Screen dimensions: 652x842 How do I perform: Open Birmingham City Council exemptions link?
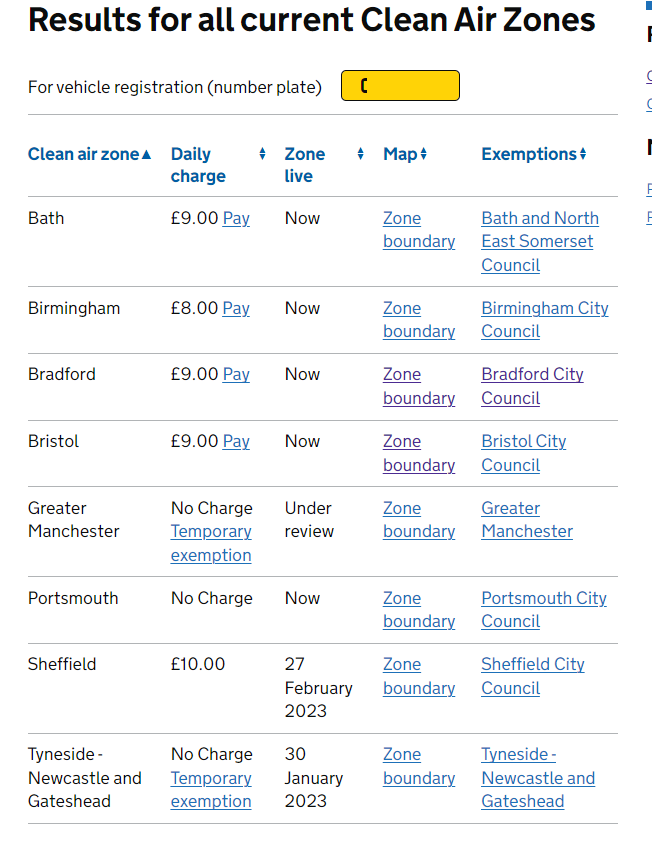(545, 320)
